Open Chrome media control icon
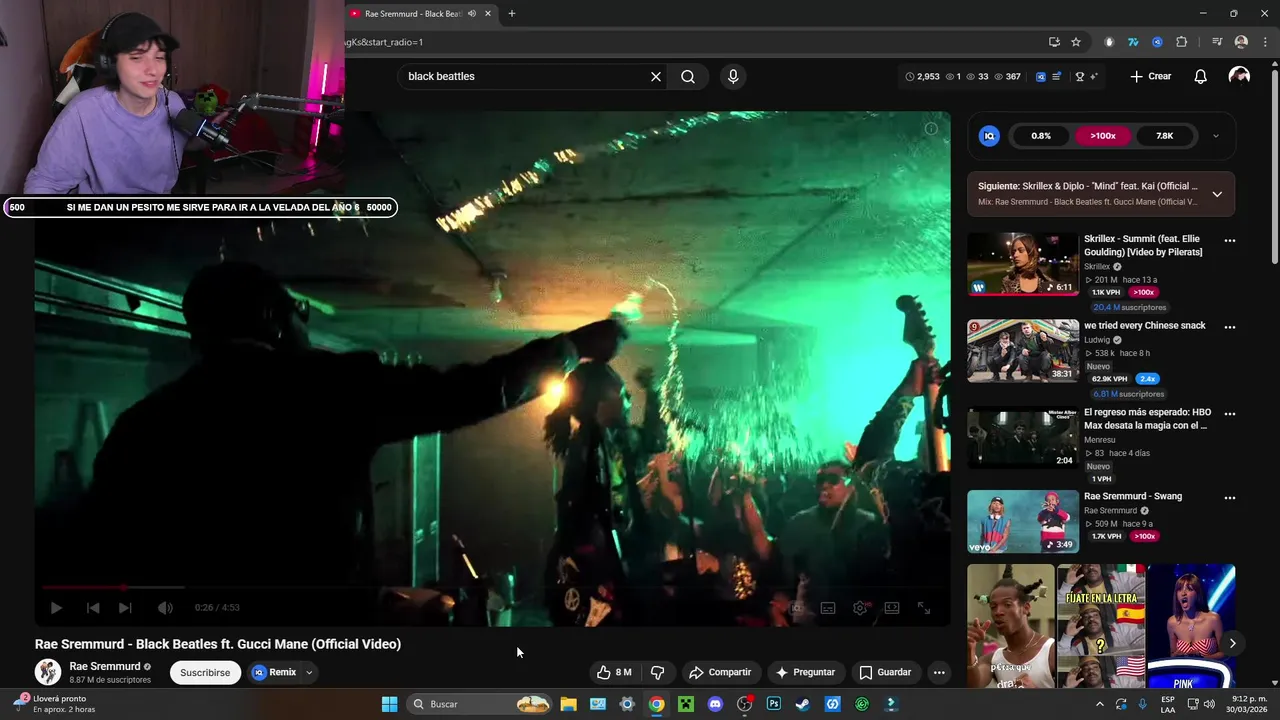Image resolution: width=1280 pixels, height=720 pixels. 1217,42
